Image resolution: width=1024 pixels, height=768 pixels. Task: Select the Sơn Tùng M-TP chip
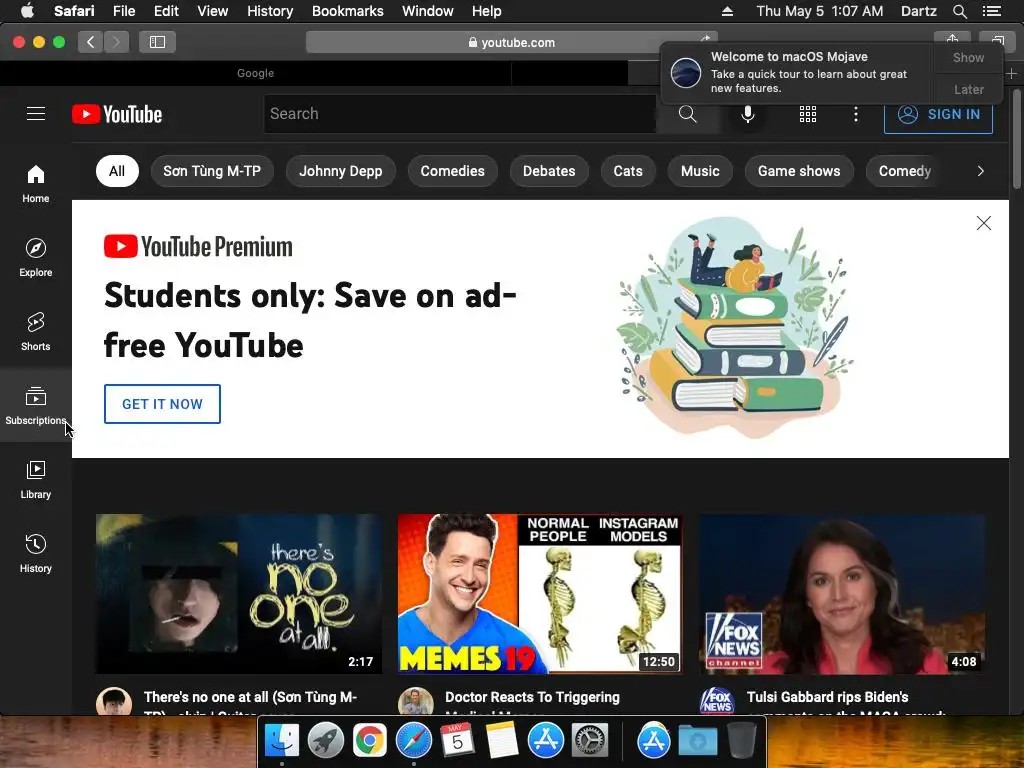coord(212,171)
